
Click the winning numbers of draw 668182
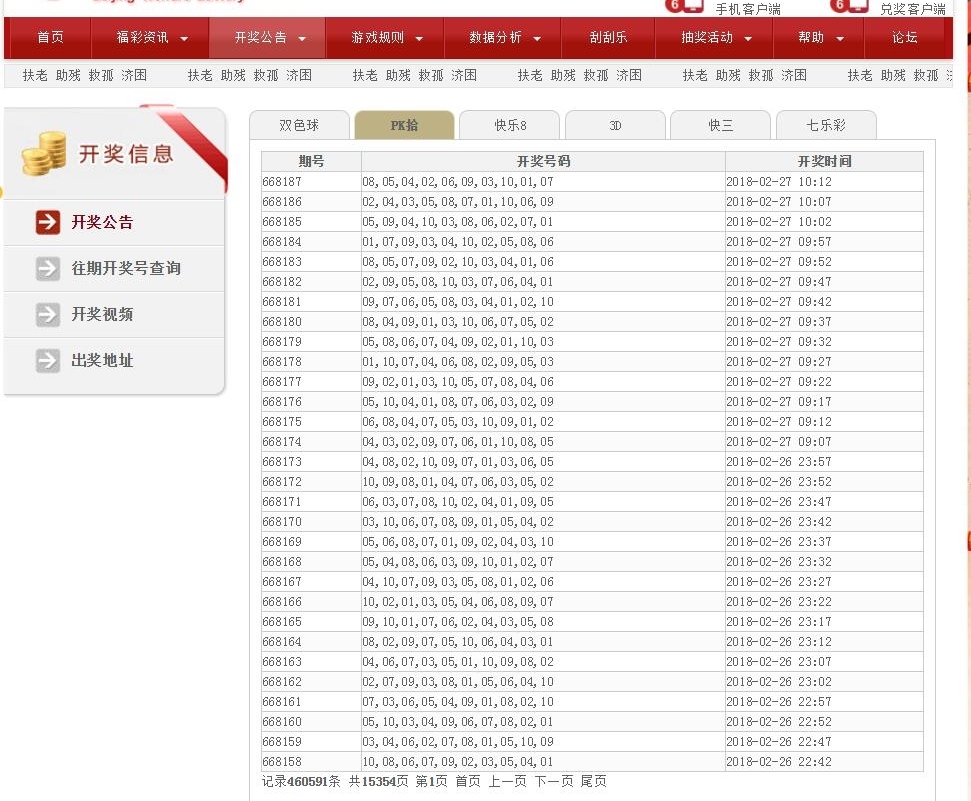[x=458, y=282]
